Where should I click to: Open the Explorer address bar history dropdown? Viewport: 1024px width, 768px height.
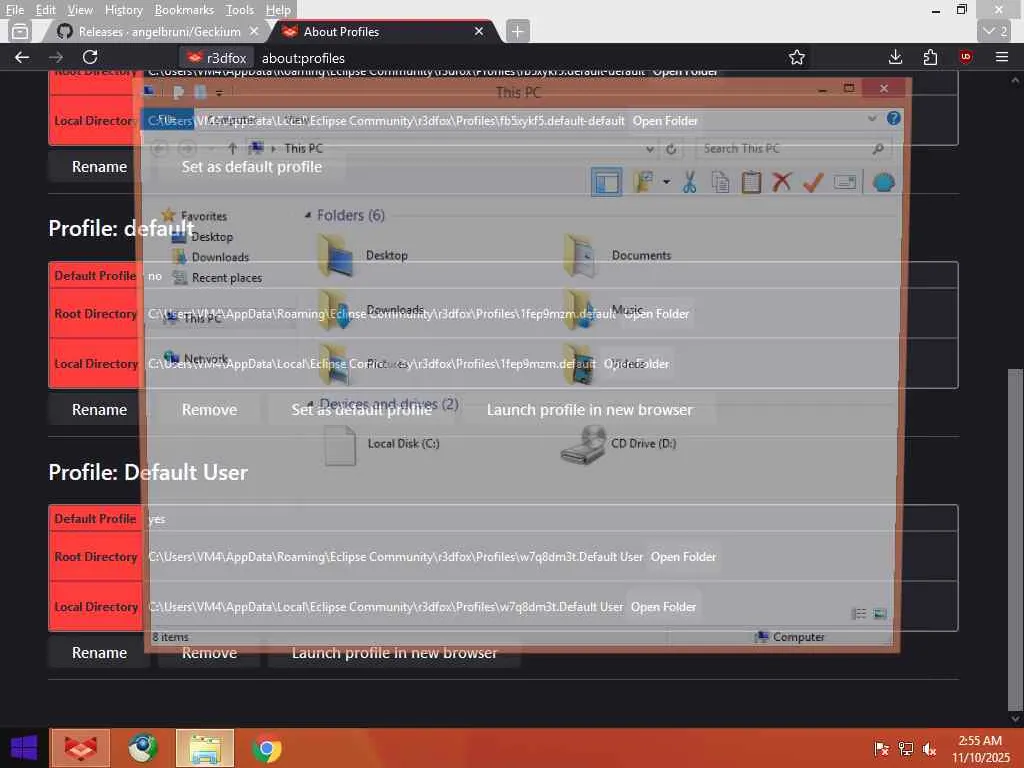[649, 149]
